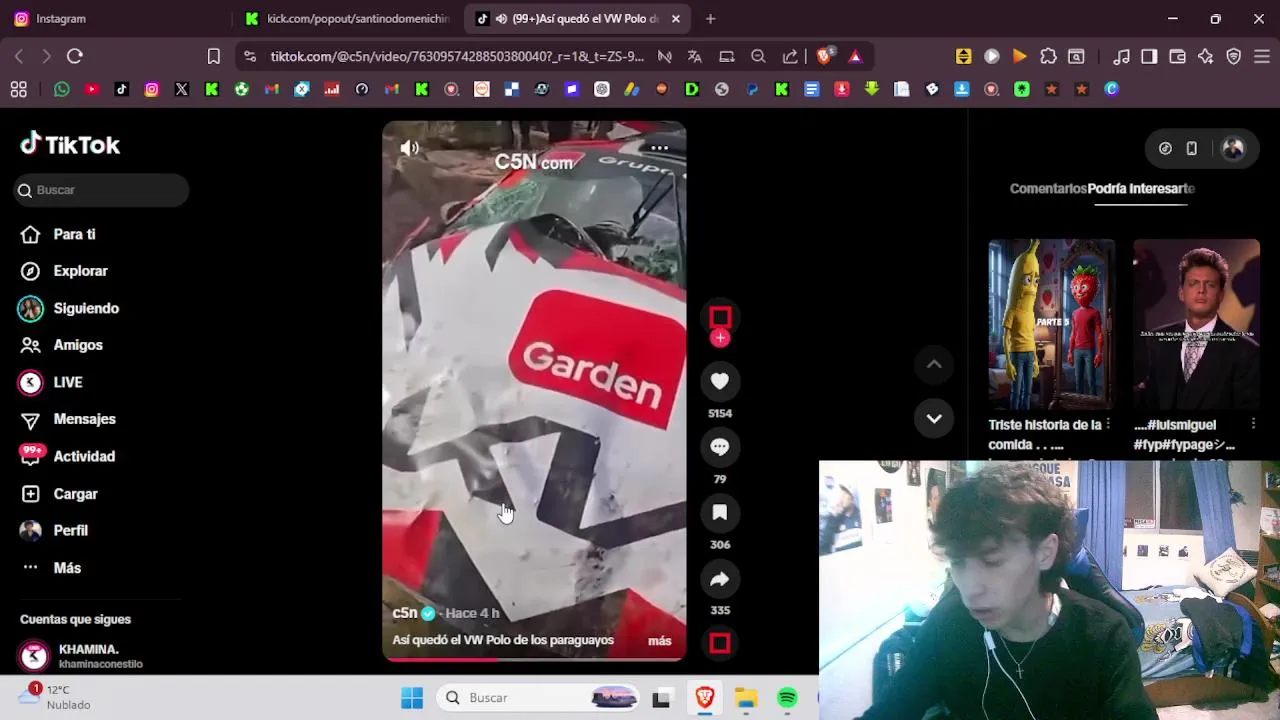Click the get-app phone icon
Viewport: 1280px width, 720px height.
1191,148
